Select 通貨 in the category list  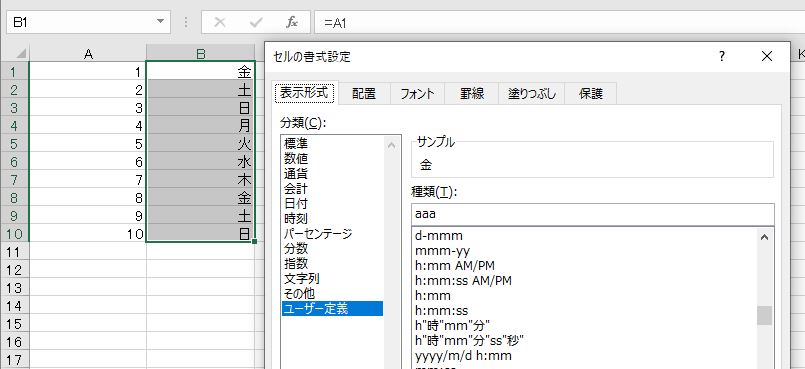(332, 174)
